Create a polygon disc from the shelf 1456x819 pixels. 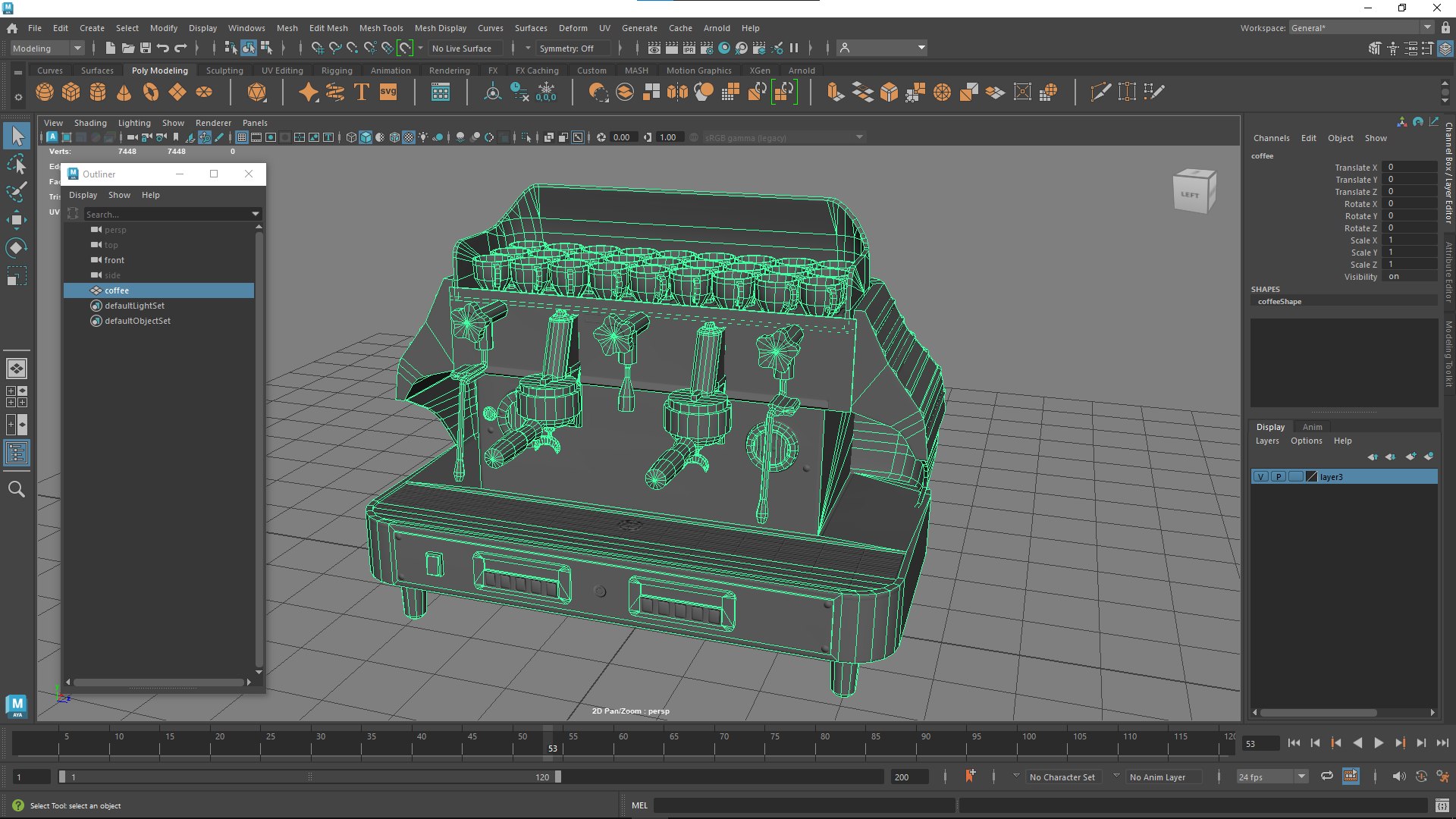point(204,93)
